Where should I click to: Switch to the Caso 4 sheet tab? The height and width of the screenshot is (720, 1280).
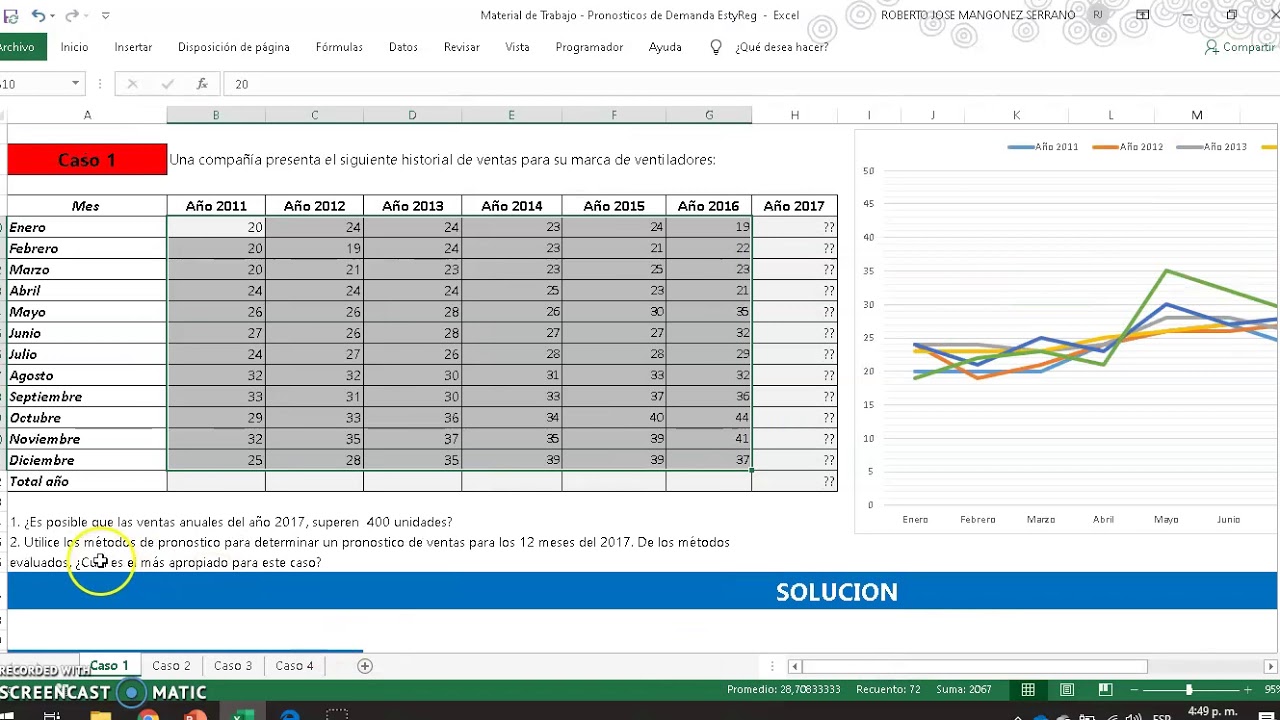click(295, 665)
